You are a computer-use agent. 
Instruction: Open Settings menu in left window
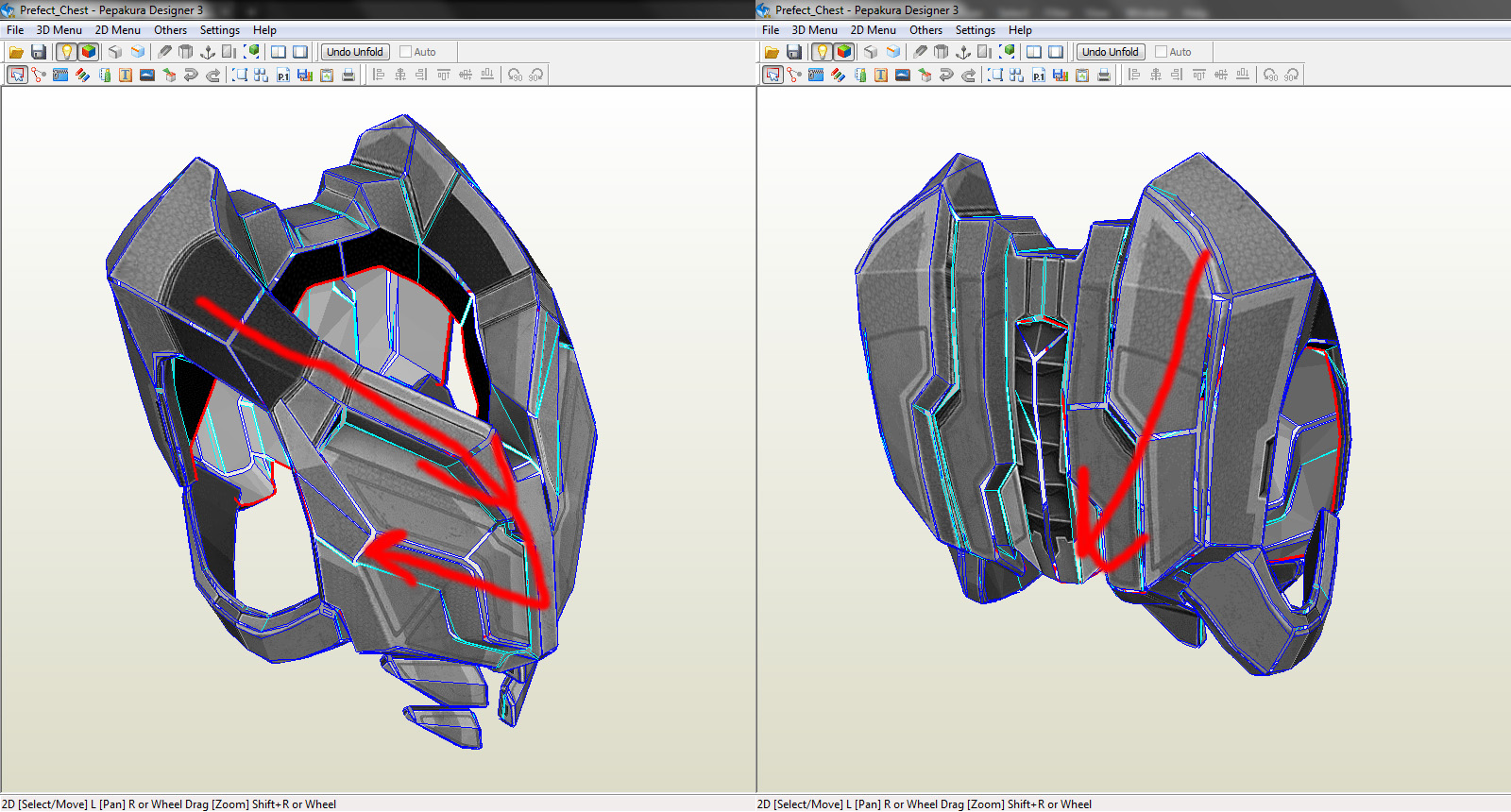(219, 30)
